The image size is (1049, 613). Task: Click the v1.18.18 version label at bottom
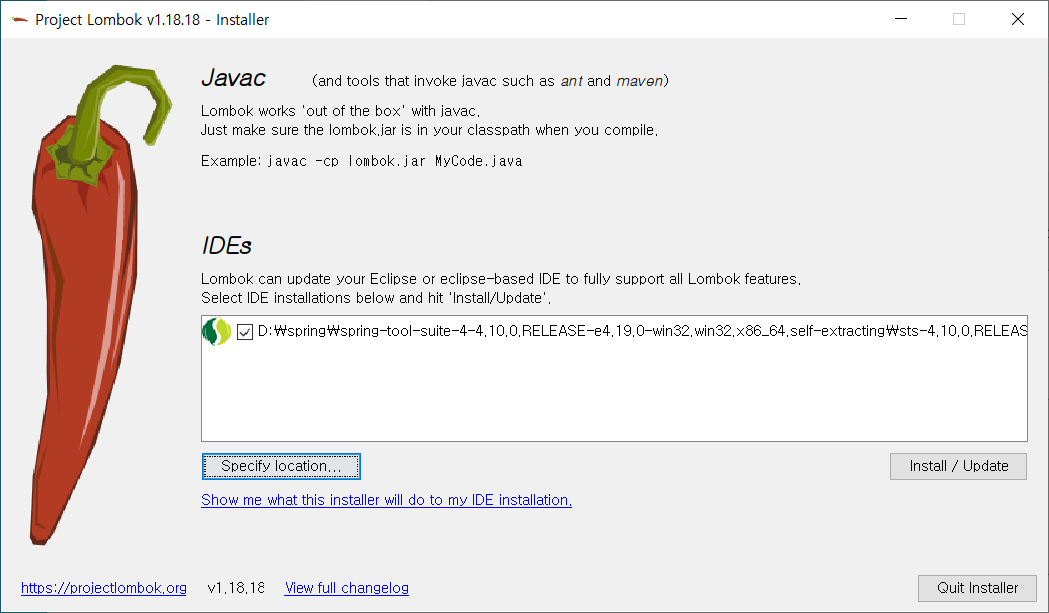(236, 588)
